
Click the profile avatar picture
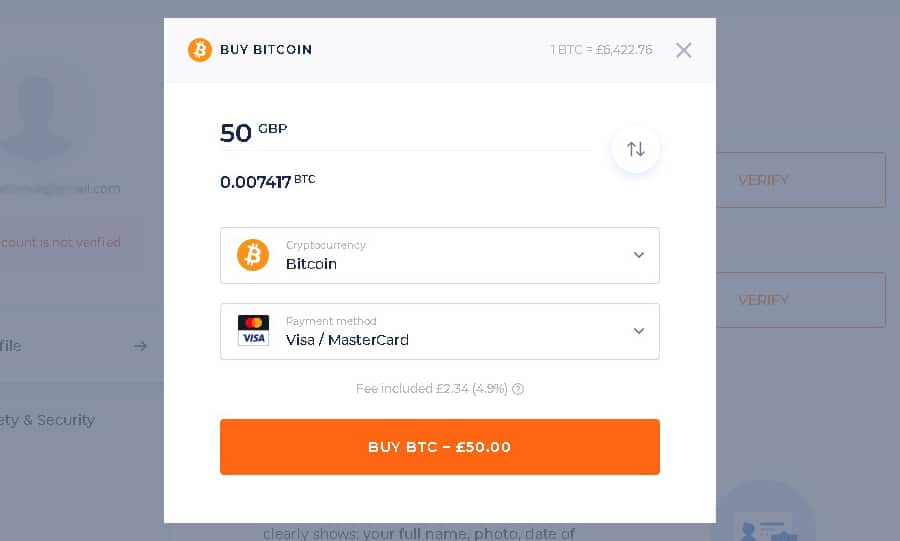click(x=38, y=104)
